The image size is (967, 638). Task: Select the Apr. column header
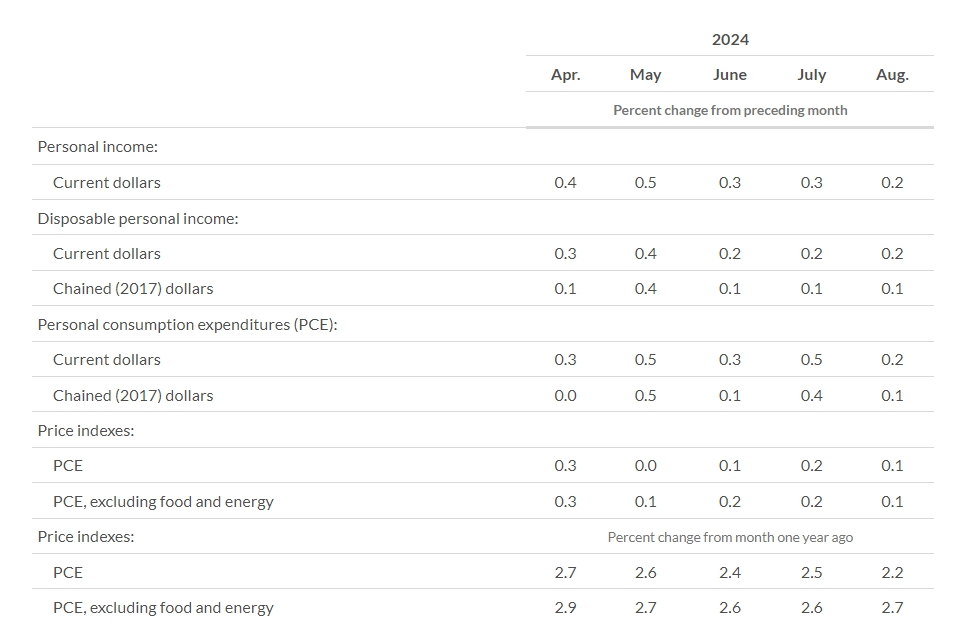[x=565, y=75]
